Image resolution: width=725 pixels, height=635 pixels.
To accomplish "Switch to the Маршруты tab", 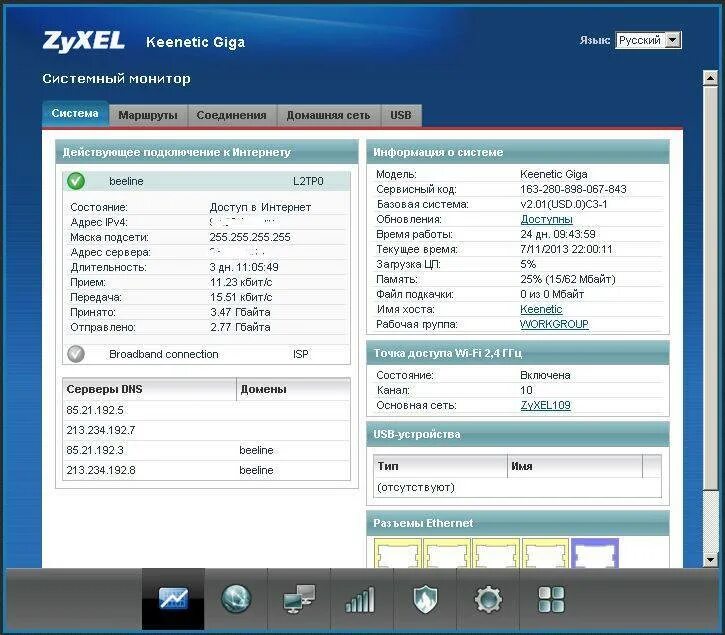I will point(148,115).
